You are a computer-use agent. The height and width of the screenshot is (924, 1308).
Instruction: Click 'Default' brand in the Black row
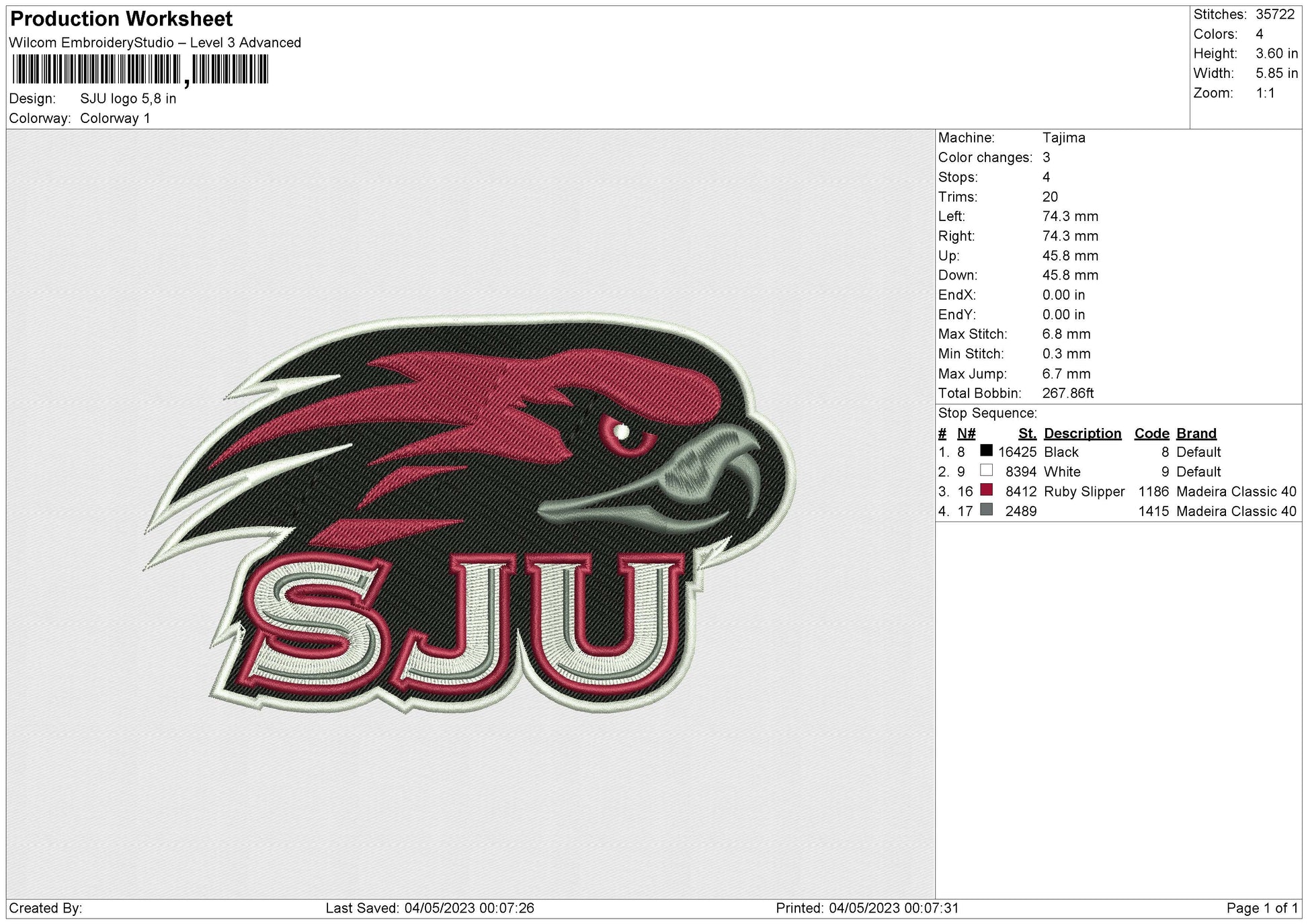[x=1198, y=452]
